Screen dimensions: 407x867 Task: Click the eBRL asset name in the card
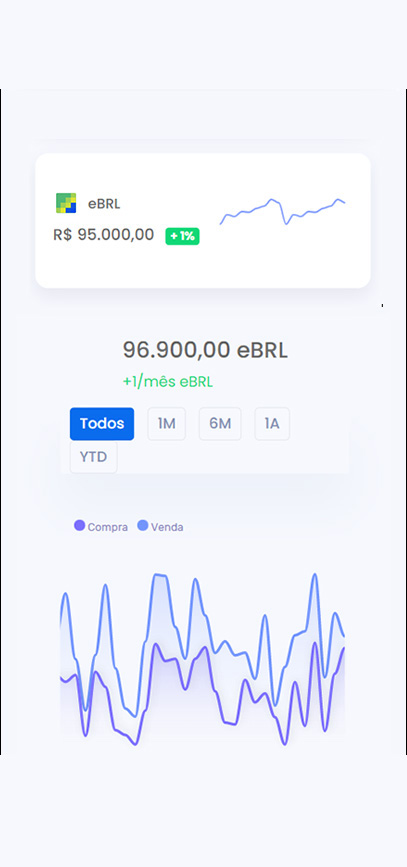[104, 204]
